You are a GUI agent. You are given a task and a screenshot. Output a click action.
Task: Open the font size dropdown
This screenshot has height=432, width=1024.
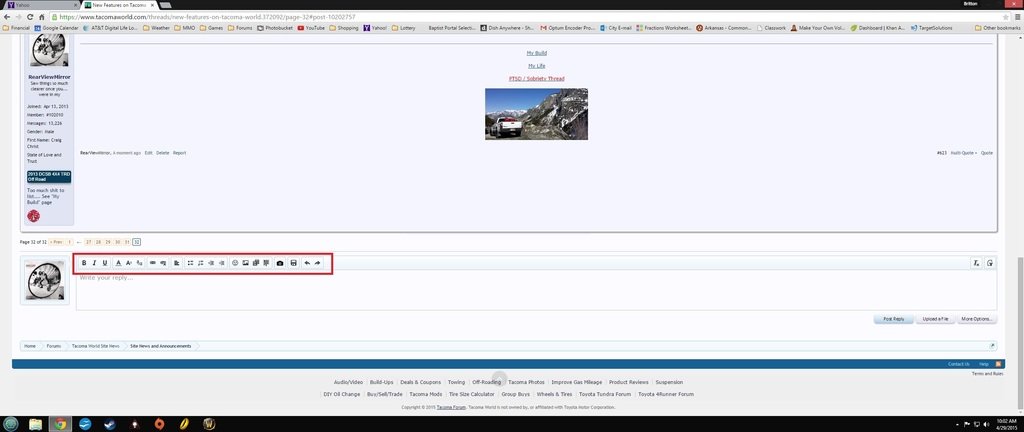[129, 263]
